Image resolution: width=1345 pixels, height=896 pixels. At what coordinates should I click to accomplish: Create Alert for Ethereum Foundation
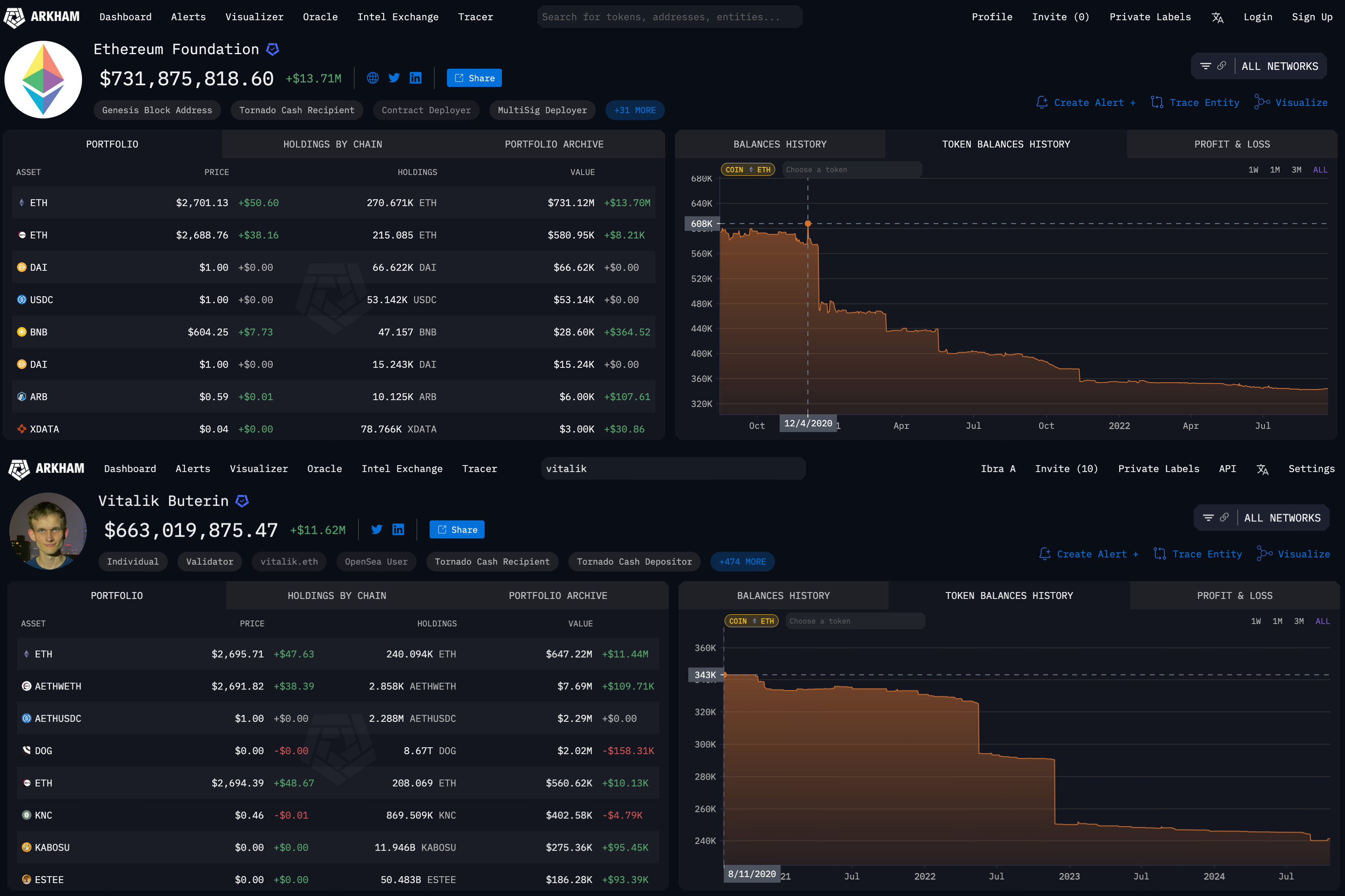1086,103
